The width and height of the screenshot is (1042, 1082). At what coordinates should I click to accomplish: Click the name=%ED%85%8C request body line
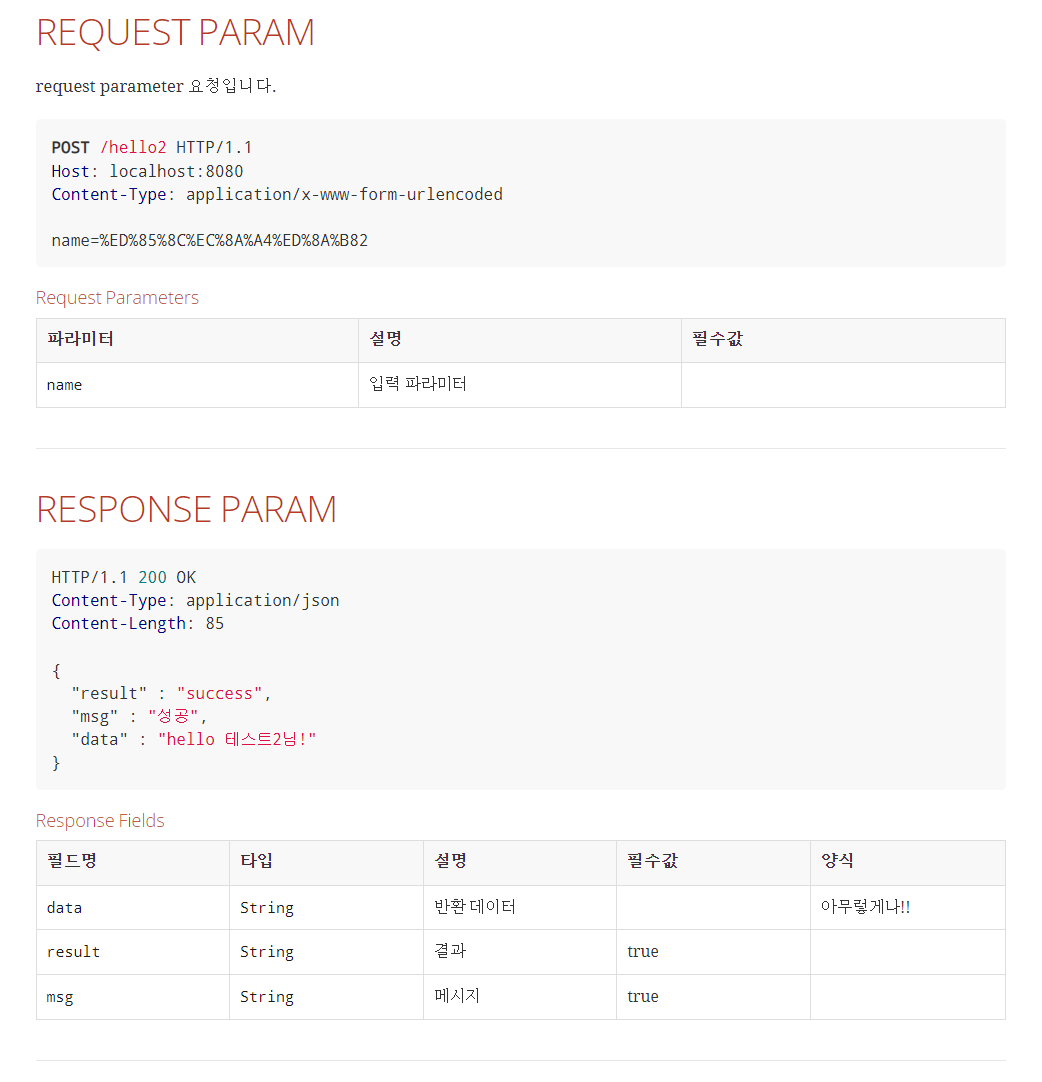tap(210, 240)
